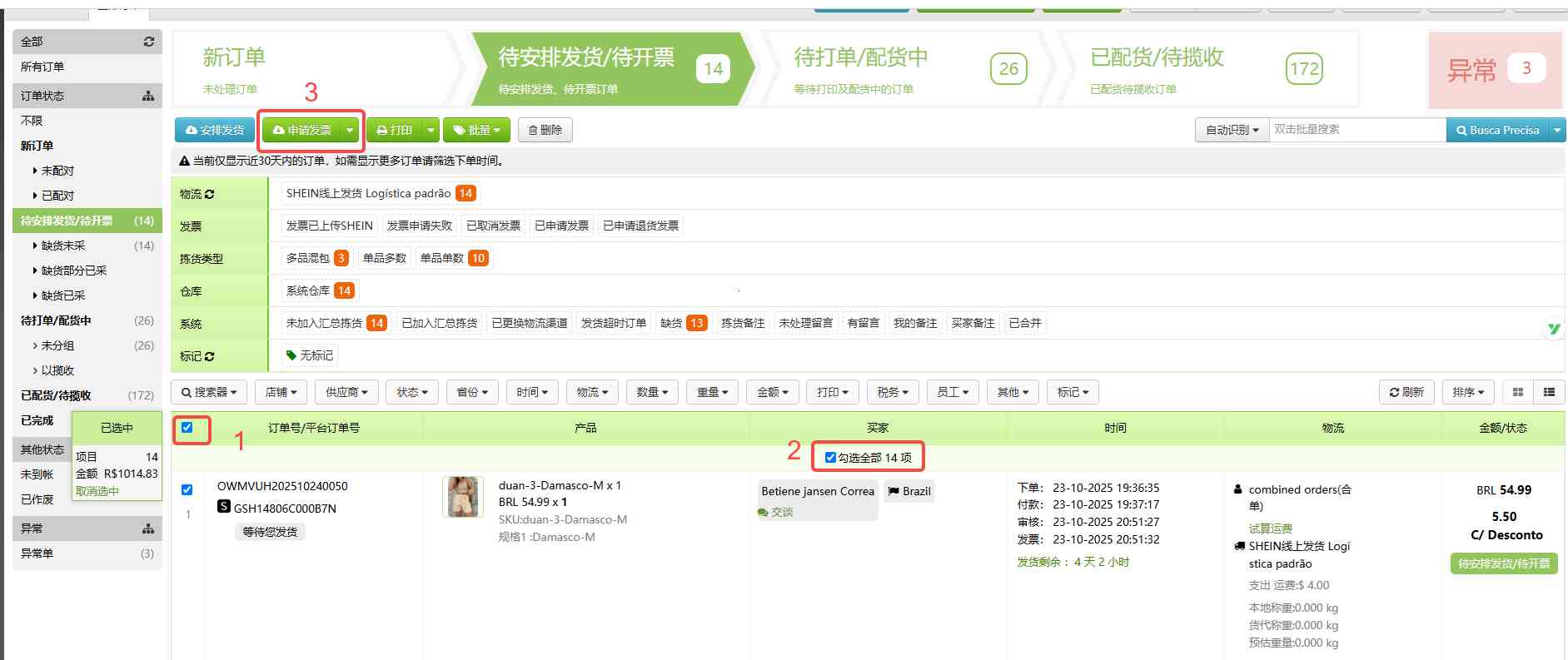Click the 试算运费 link
The height and width of the screenshot is (660, 1568).
coord(1271,528)
